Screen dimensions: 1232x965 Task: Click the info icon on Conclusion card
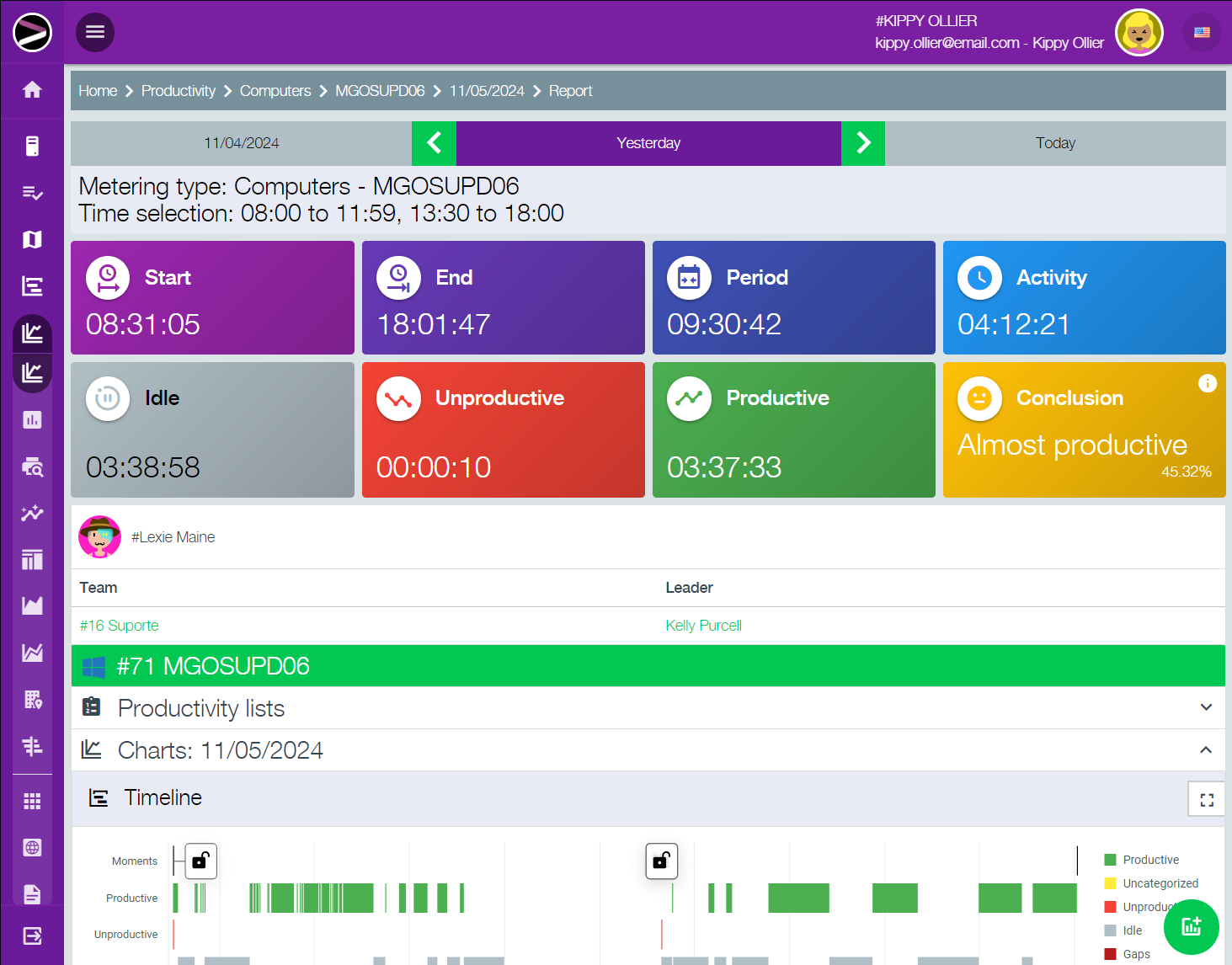pyautogui.click(x=1207, y=384)
